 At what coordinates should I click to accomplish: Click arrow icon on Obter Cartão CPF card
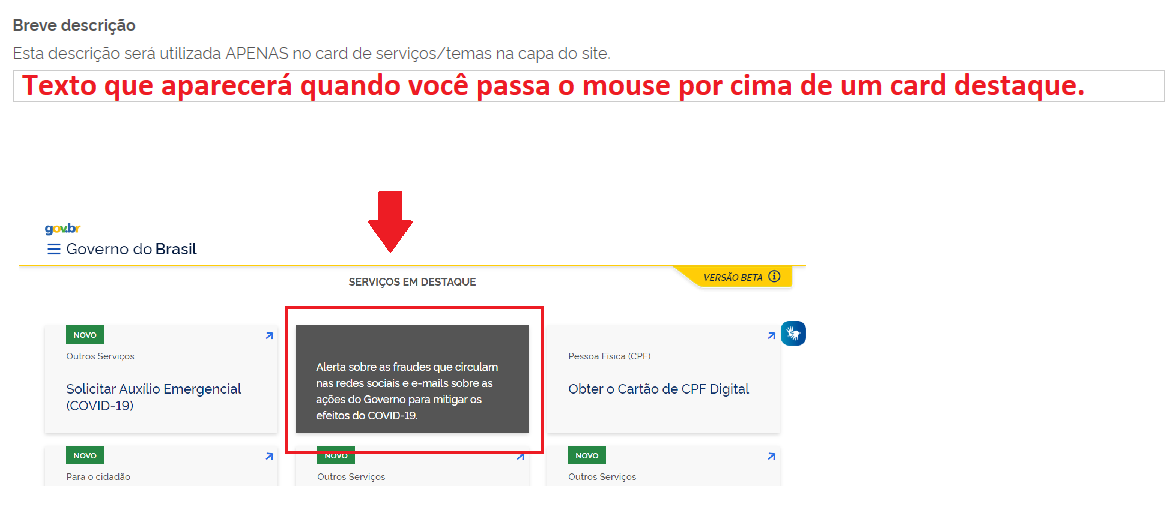[772, 336]
